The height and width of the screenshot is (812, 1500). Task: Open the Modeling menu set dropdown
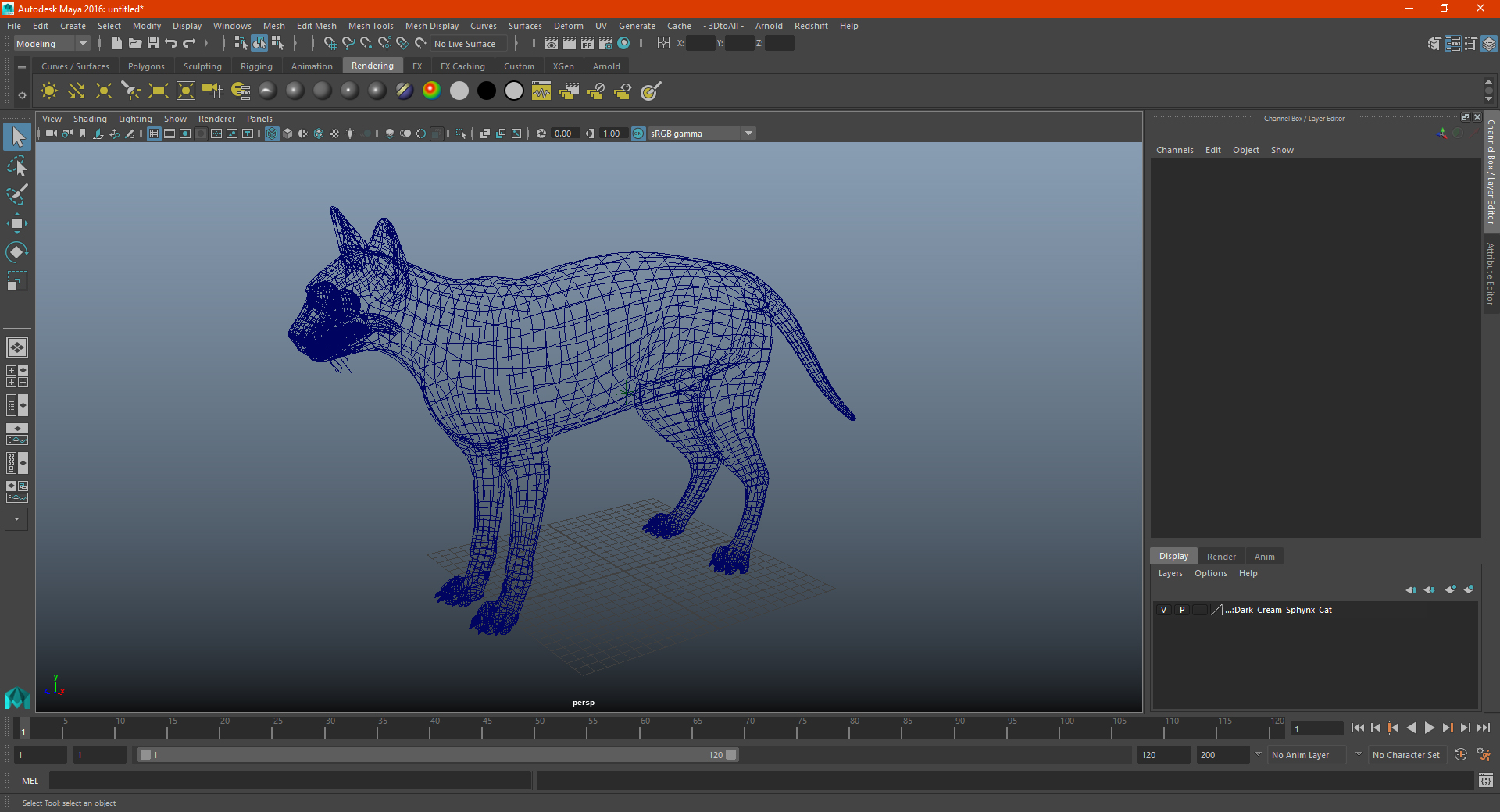[x=52, y=44]
